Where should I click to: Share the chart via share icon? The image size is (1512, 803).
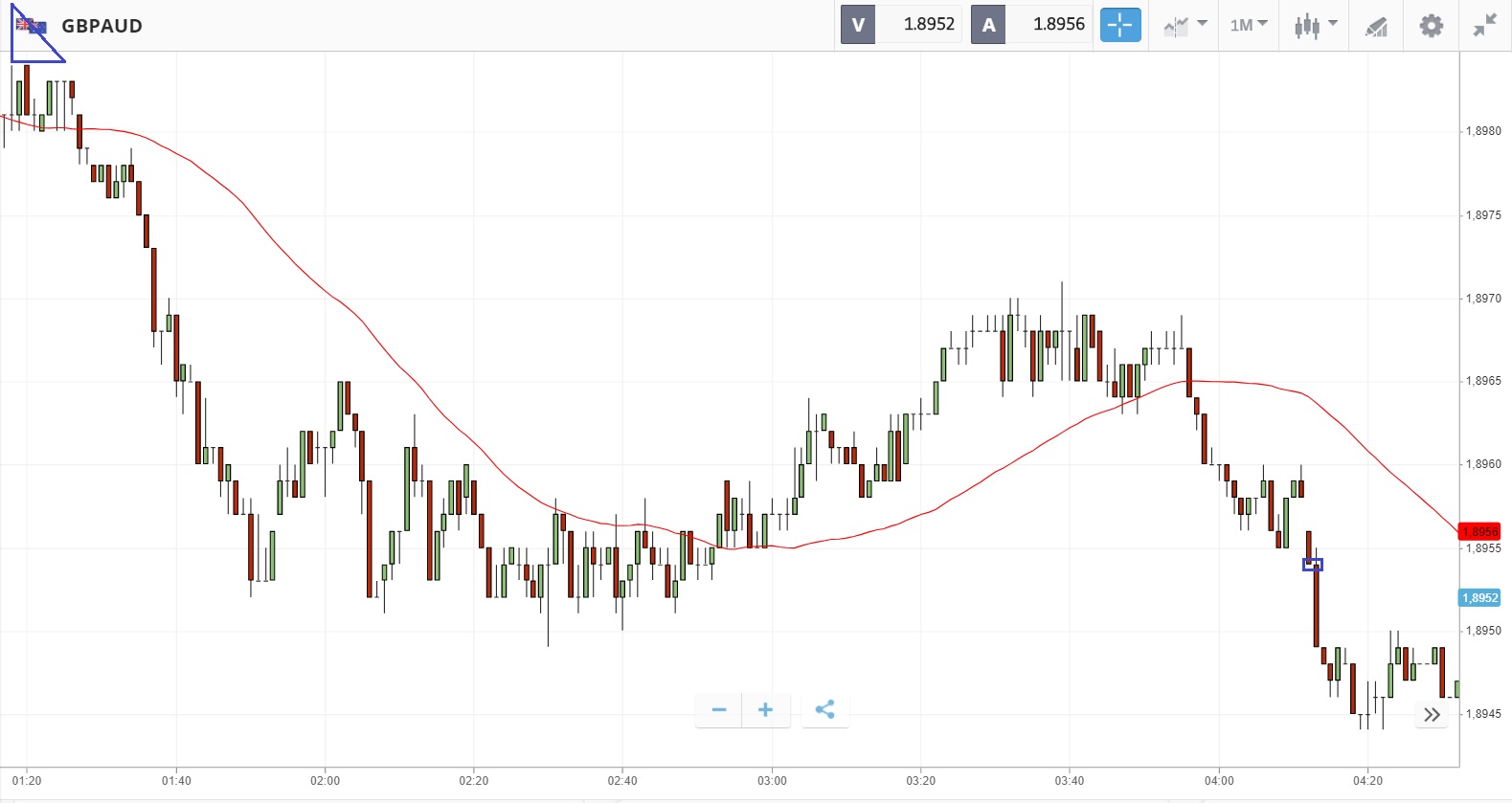tap(824, 710)
